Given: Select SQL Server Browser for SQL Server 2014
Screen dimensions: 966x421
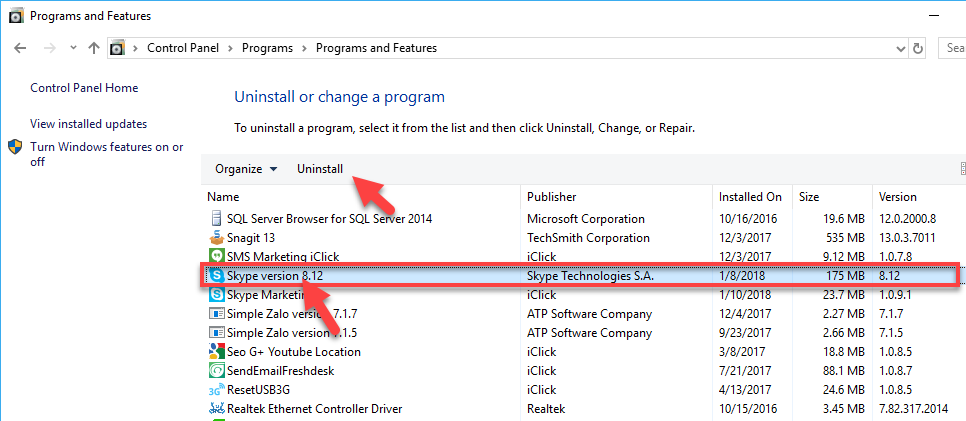Looking at the screenshot, I should (x=330, y=218).
